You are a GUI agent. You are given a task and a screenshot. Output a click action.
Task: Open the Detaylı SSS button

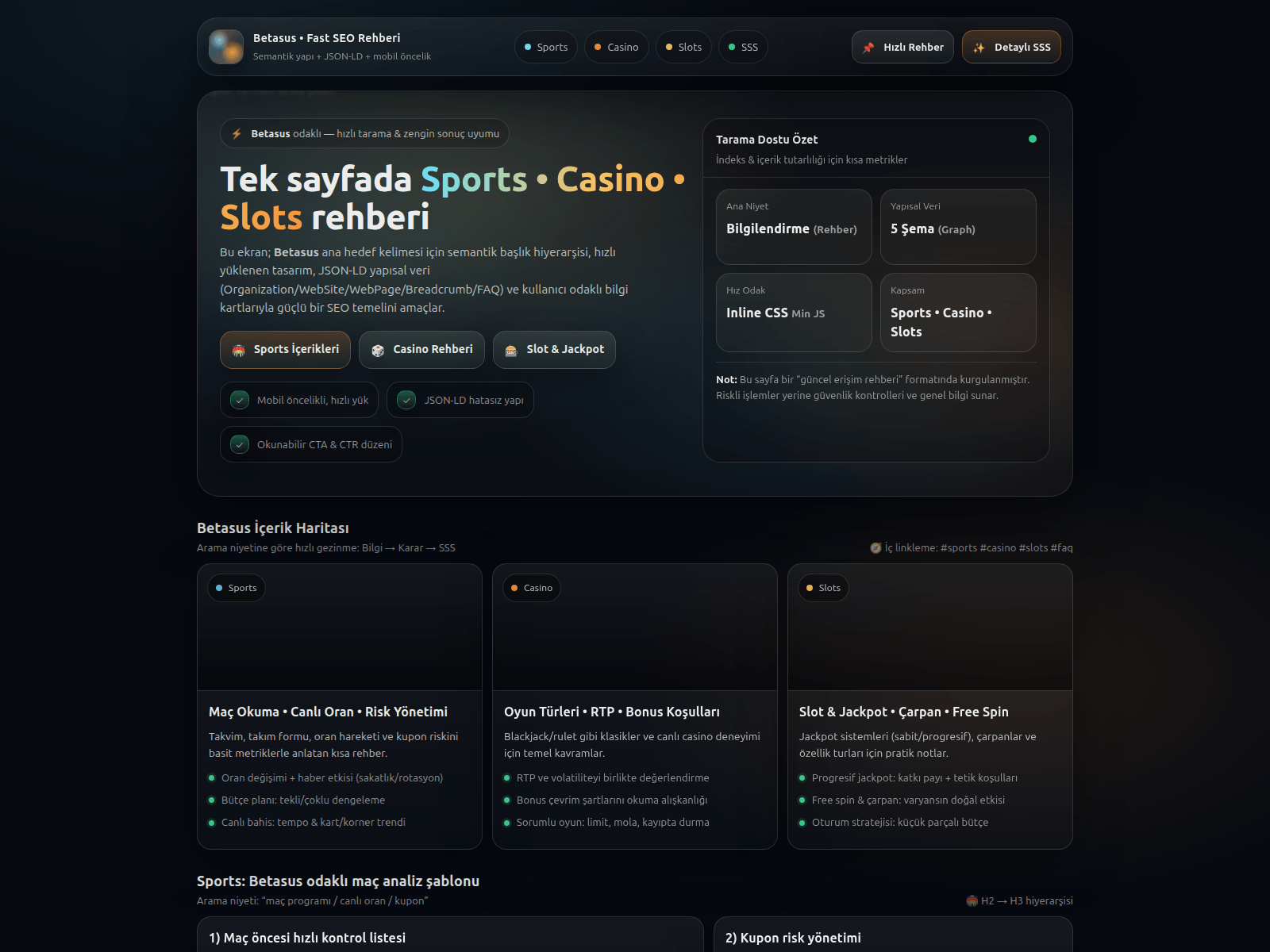[x=1011, y=47]
